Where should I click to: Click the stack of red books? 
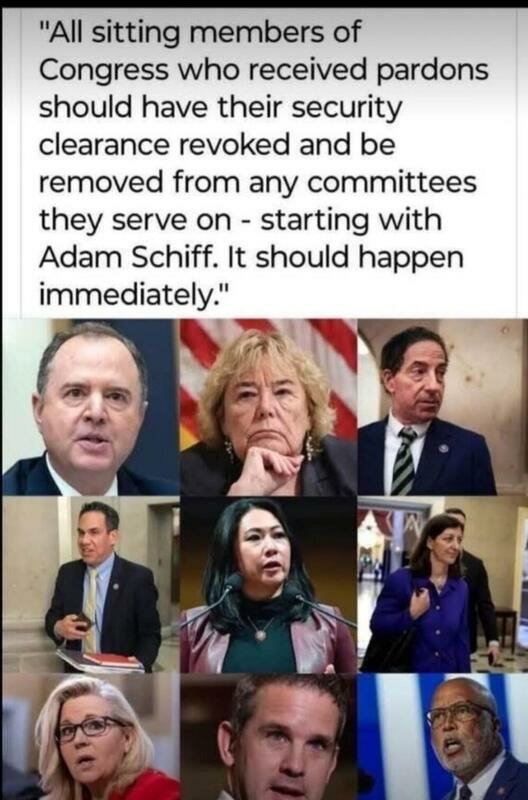pos(101,660)
